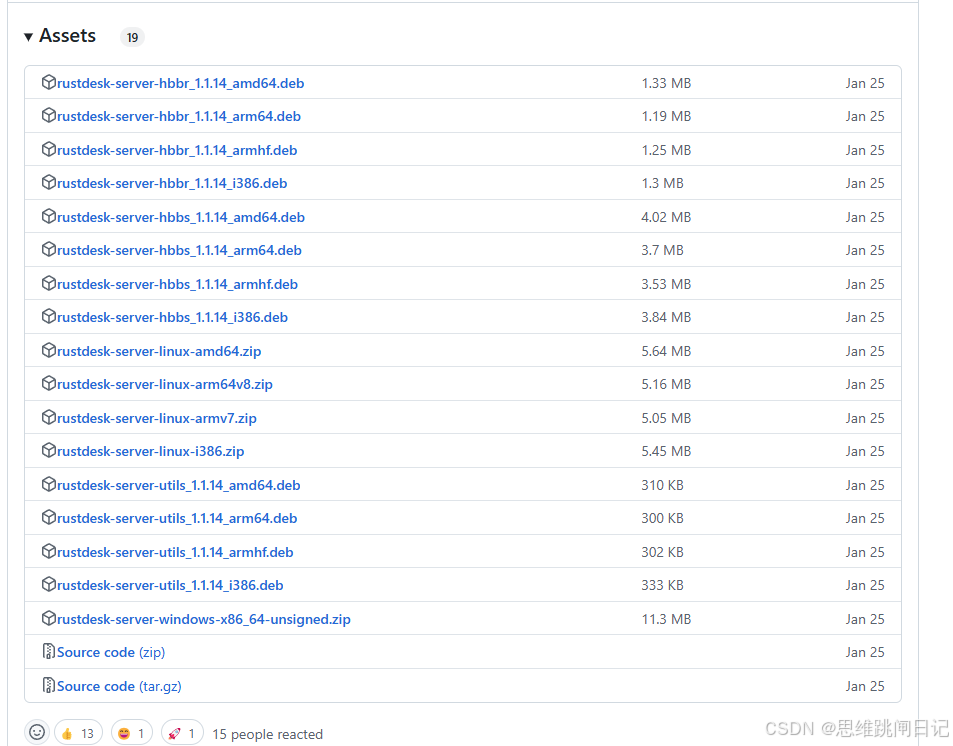Image resolution: width=953 pixels, height=746 pixels.
Task: Select the 1.25 MB size value
Action: pyautogui.click(x=666, y=150)
